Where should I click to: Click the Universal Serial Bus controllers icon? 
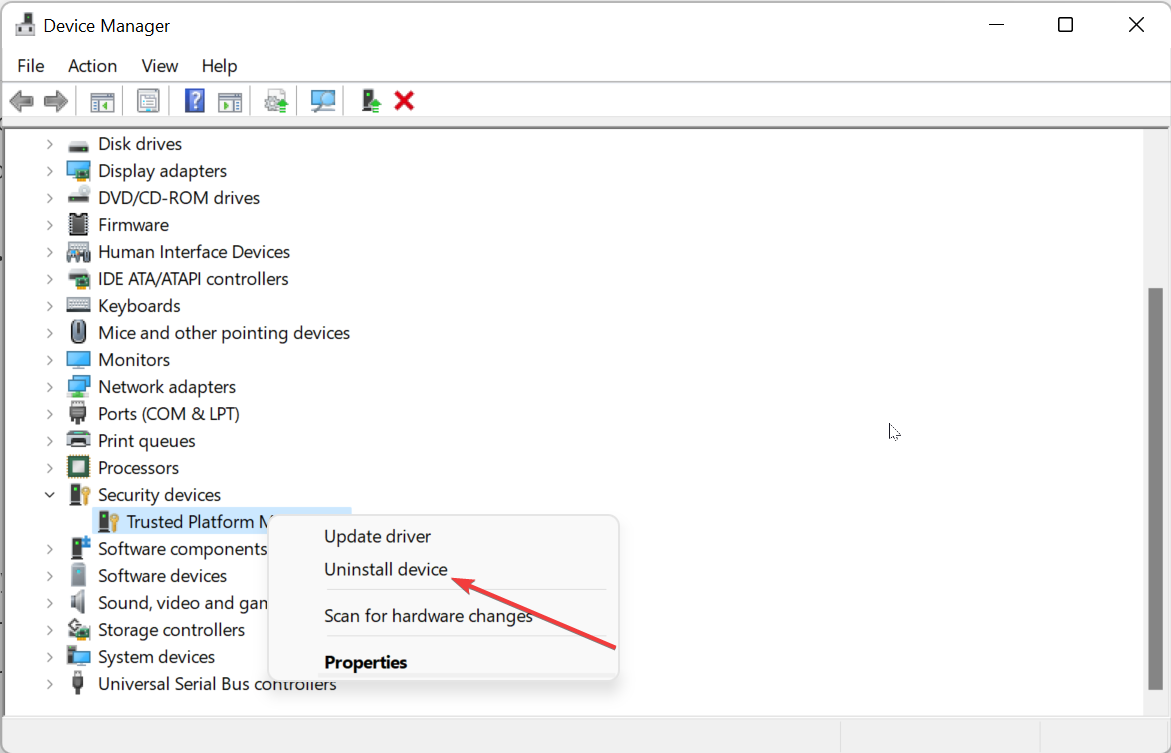(x=78, y=684)
